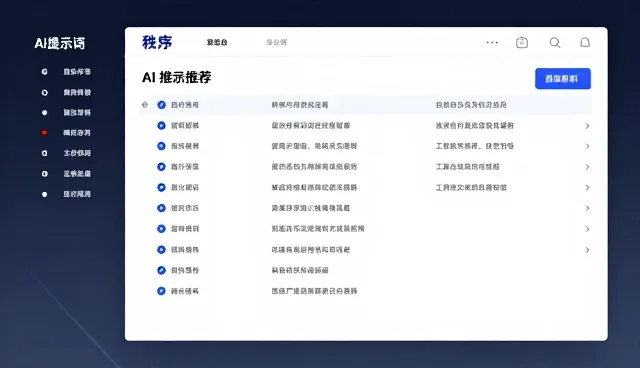Screen dimensions: 640x368
Task: Click the blue button beside AI heading
Action: 563,78
